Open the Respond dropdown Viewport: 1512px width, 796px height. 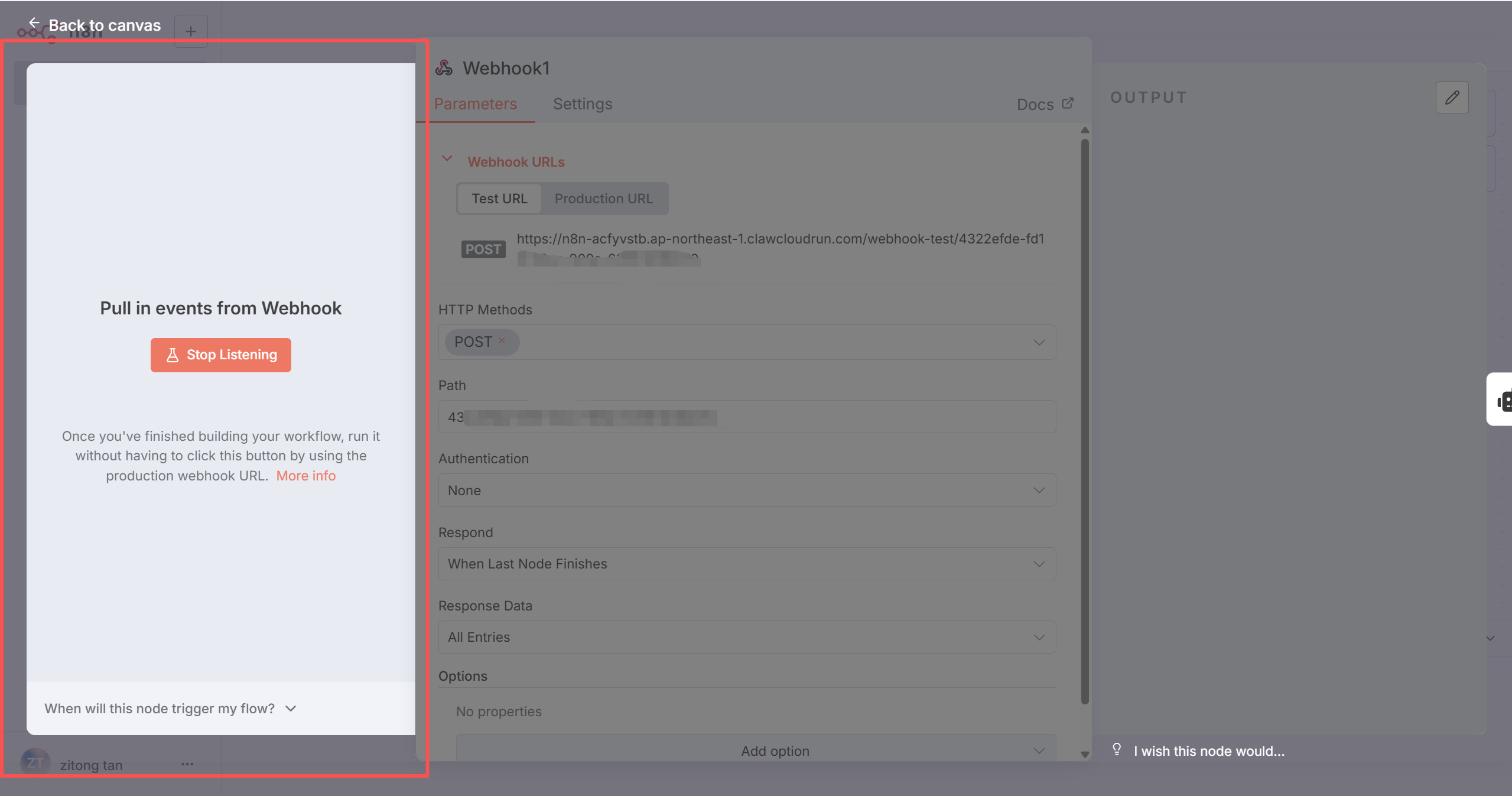tap(747, 564)
